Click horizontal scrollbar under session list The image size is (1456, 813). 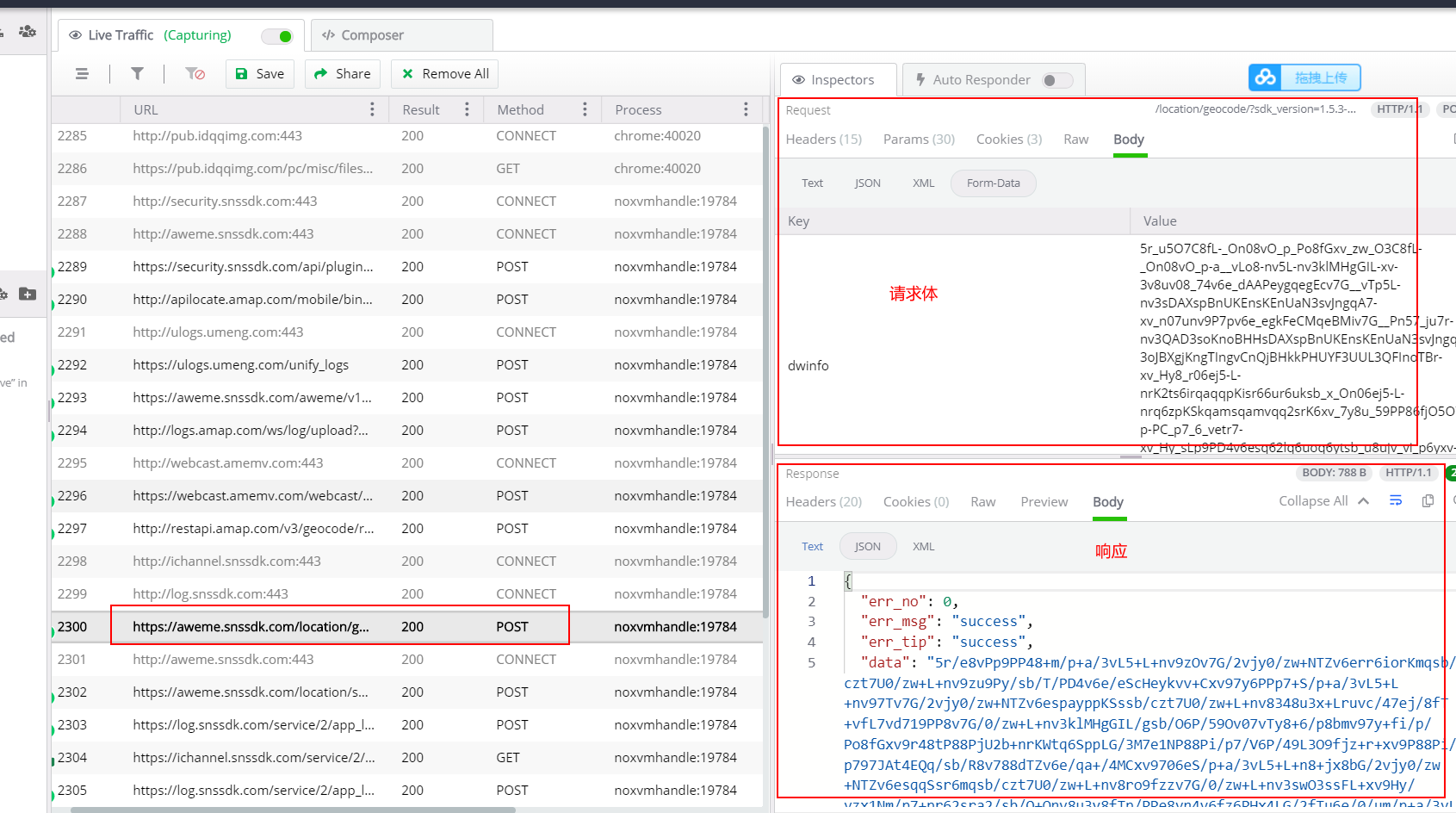[293, 810]
